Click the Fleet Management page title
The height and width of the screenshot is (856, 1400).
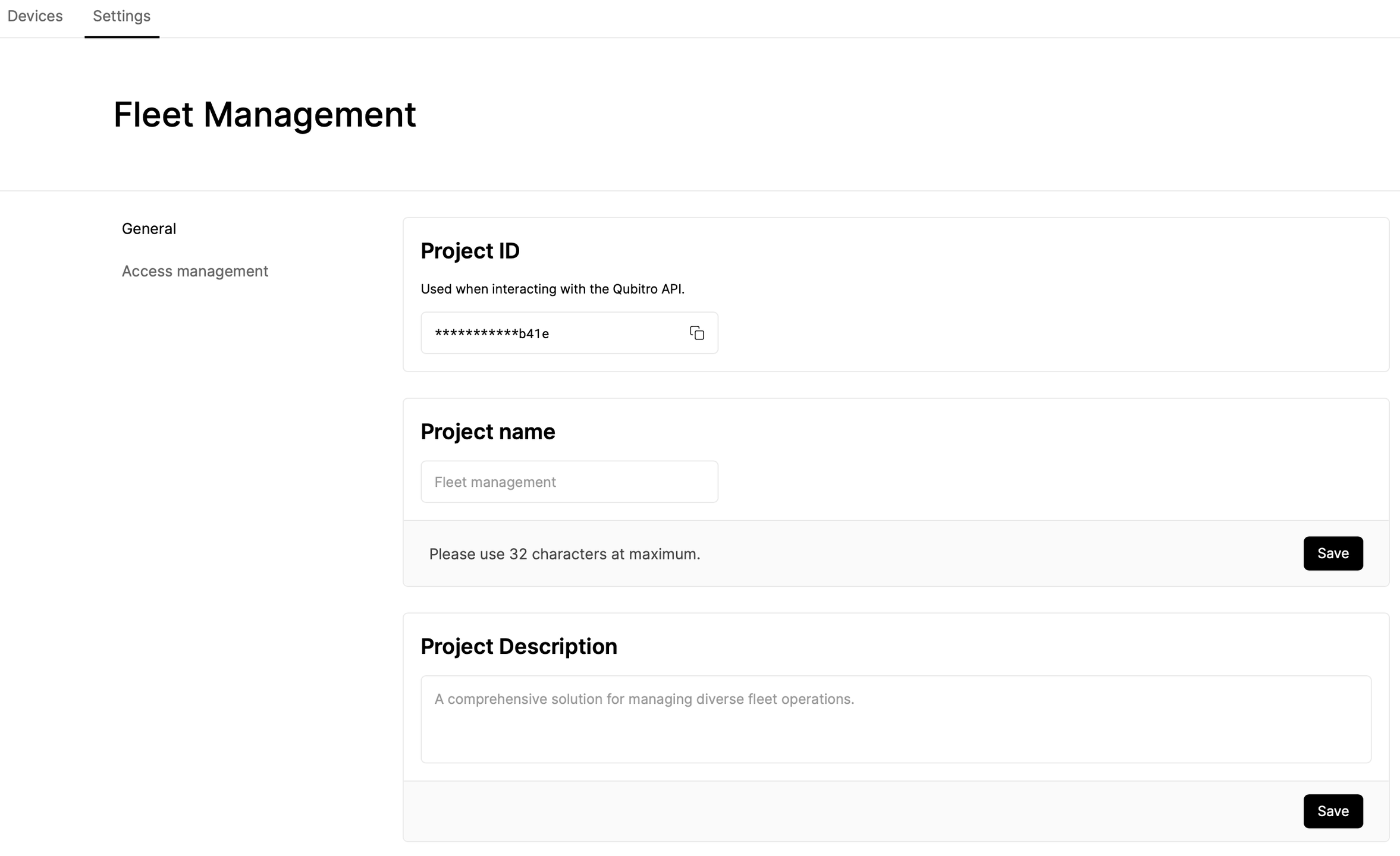click(x=264, y=114)
